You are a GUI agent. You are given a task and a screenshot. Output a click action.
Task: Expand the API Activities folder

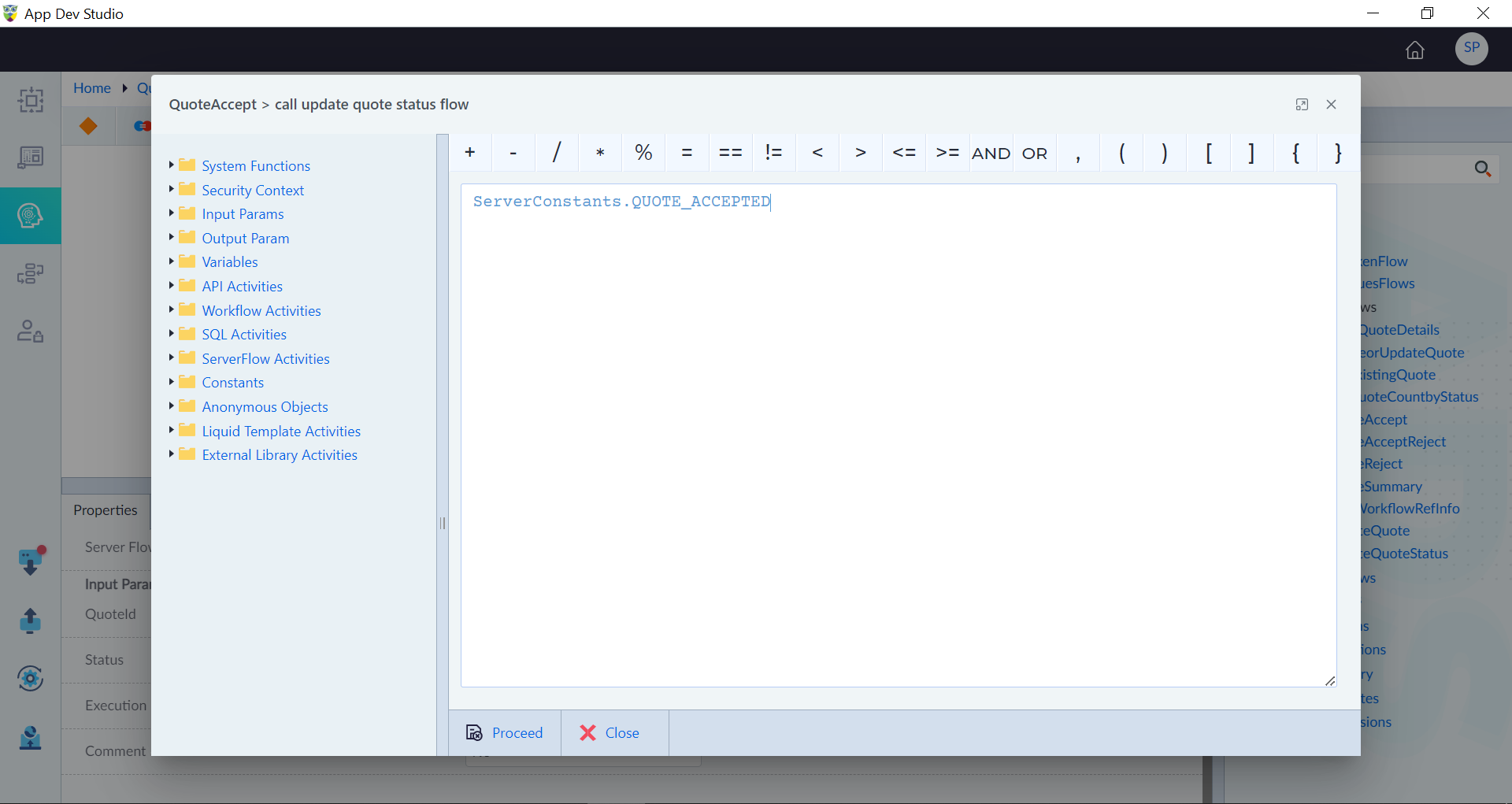(171, 285)
